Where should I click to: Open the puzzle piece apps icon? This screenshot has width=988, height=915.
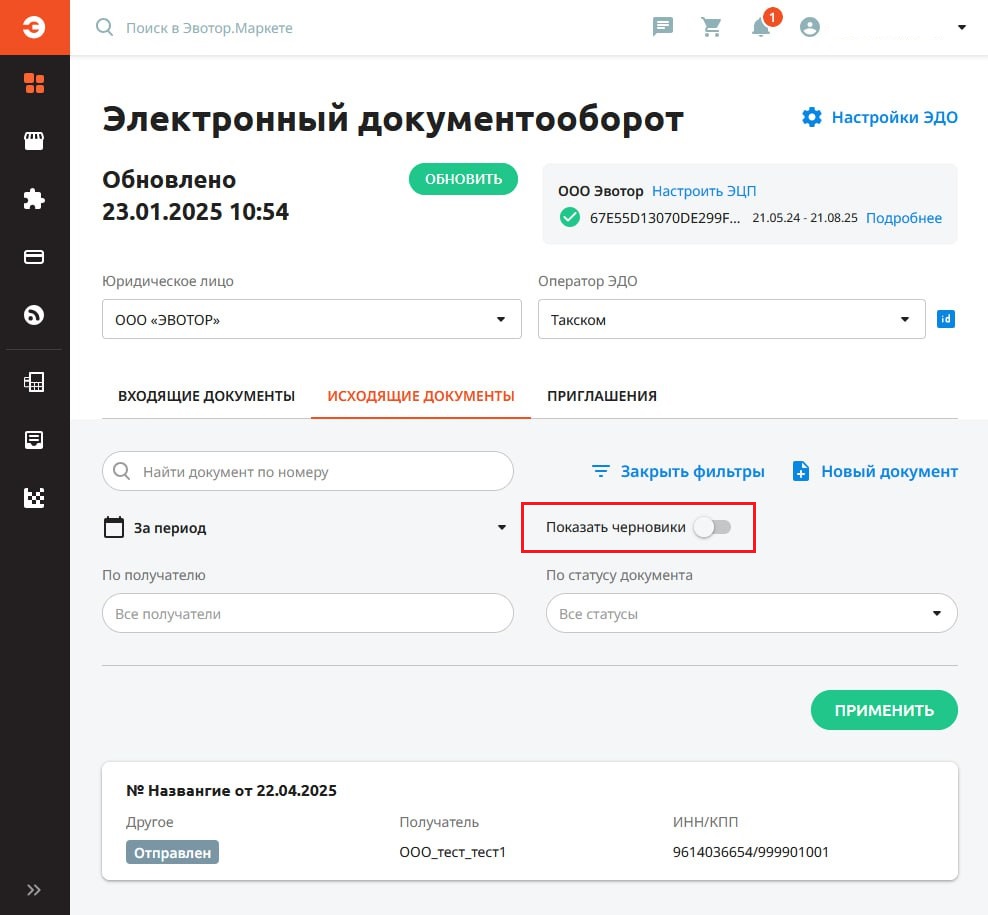coord(34,199)
